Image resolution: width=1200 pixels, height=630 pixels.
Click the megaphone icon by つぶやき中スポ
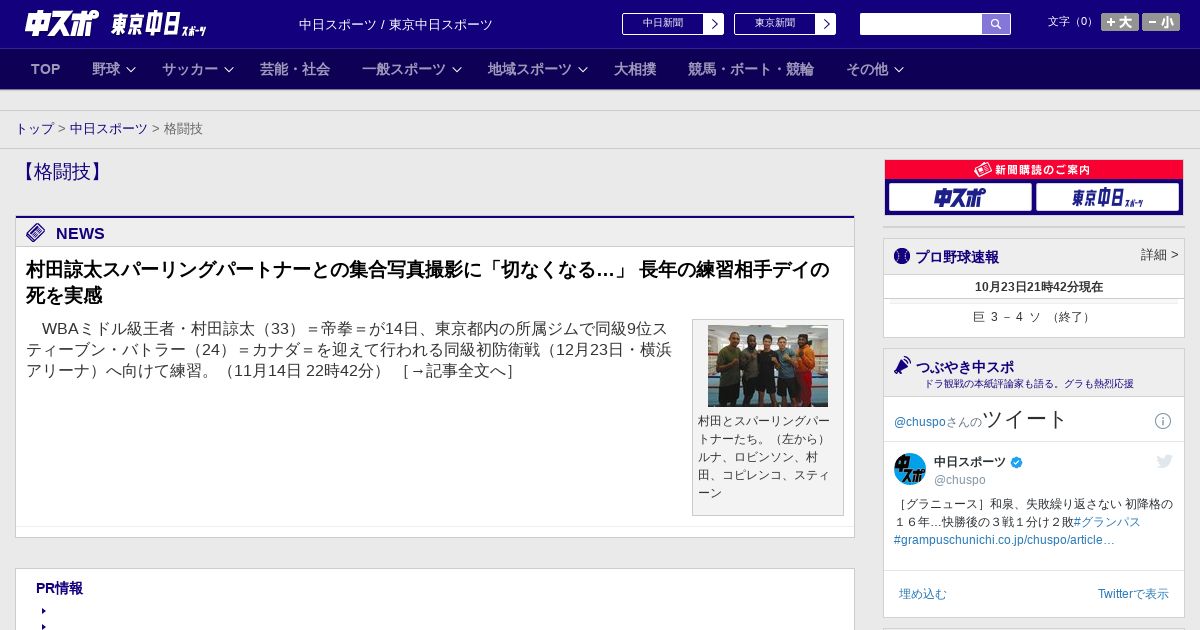pyautogui.click(x=903, y=366)
